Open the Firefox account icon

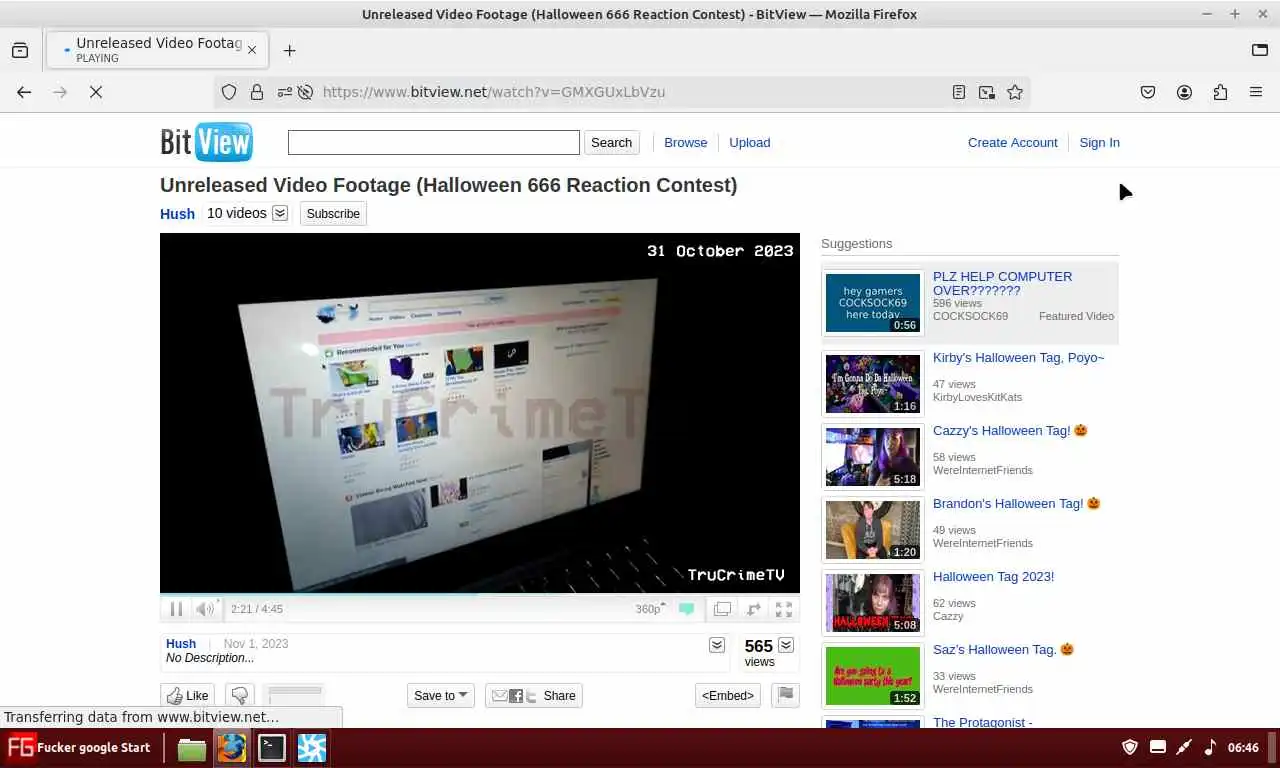[1184, 92]
